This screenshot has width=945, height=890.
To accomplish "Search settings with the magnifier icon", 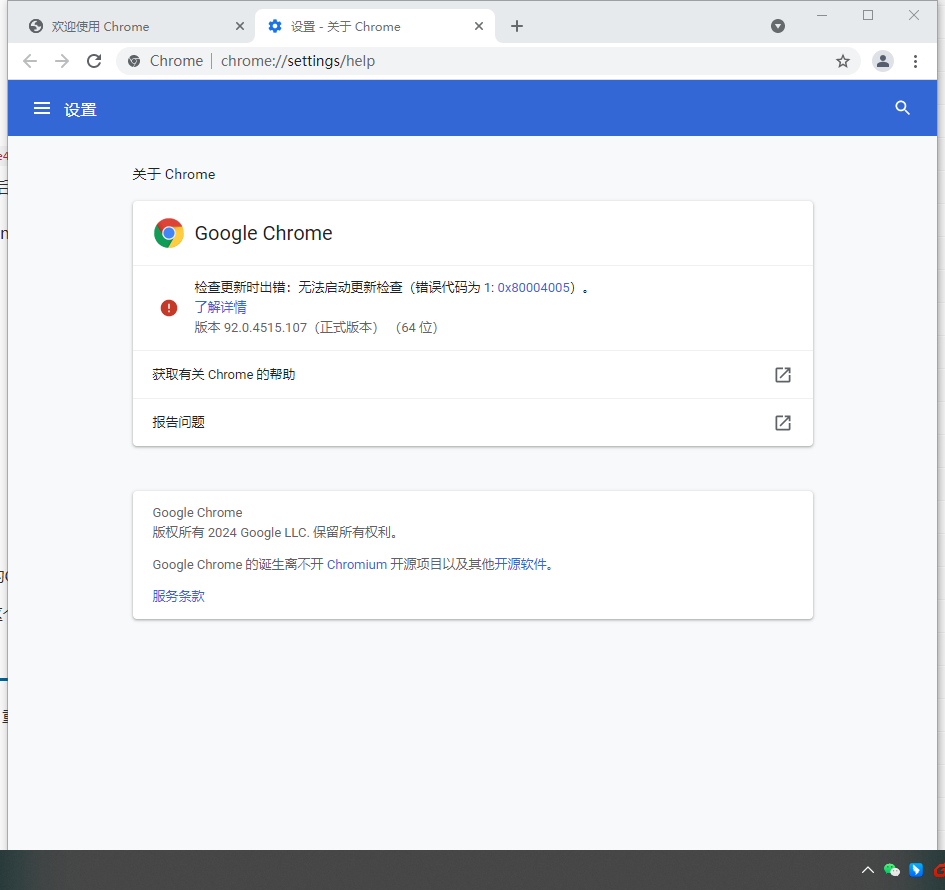I will [902, 108].
